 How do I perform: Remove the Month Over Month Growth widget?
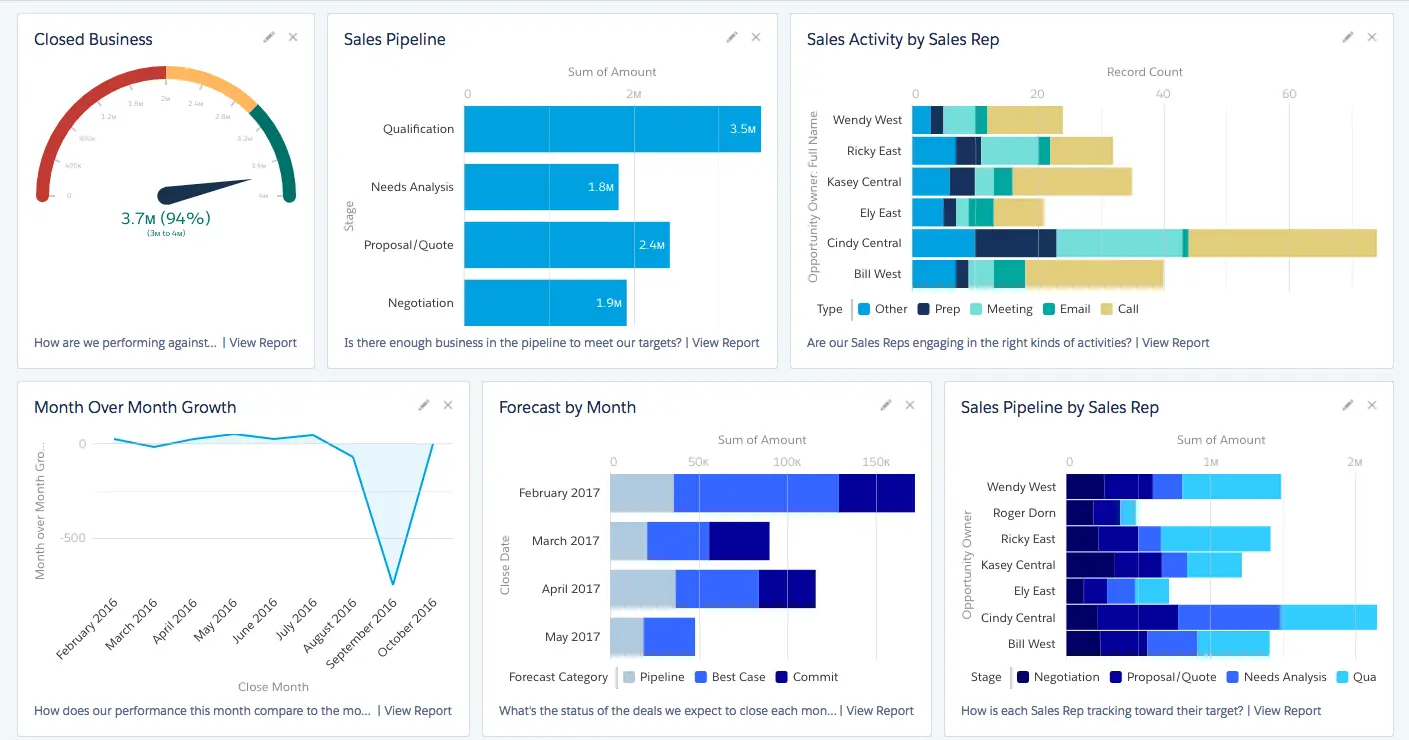point(448,404)
